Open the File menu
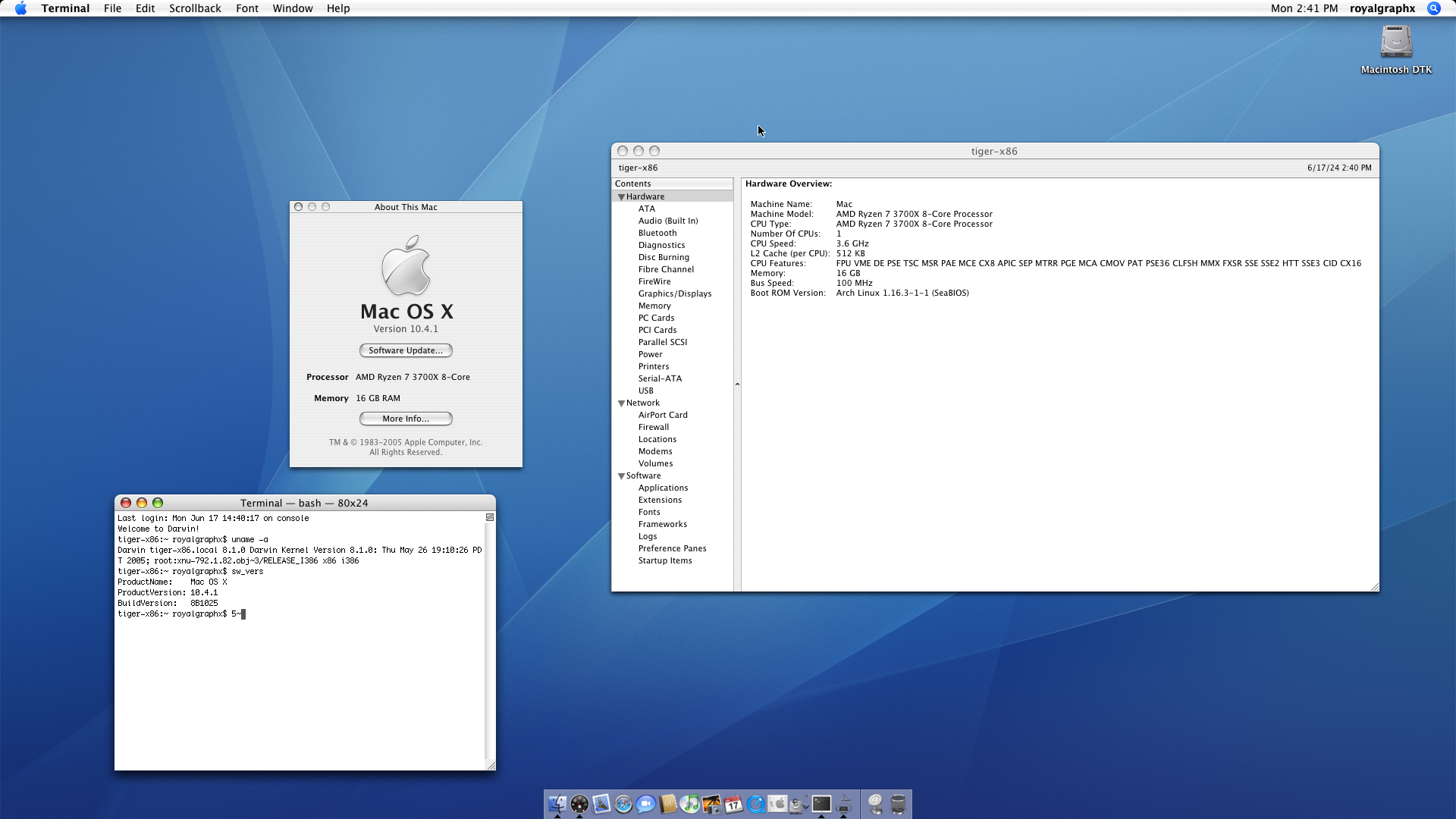The width and height of the screenshot is (1456, 819). [x=112, y=8]
